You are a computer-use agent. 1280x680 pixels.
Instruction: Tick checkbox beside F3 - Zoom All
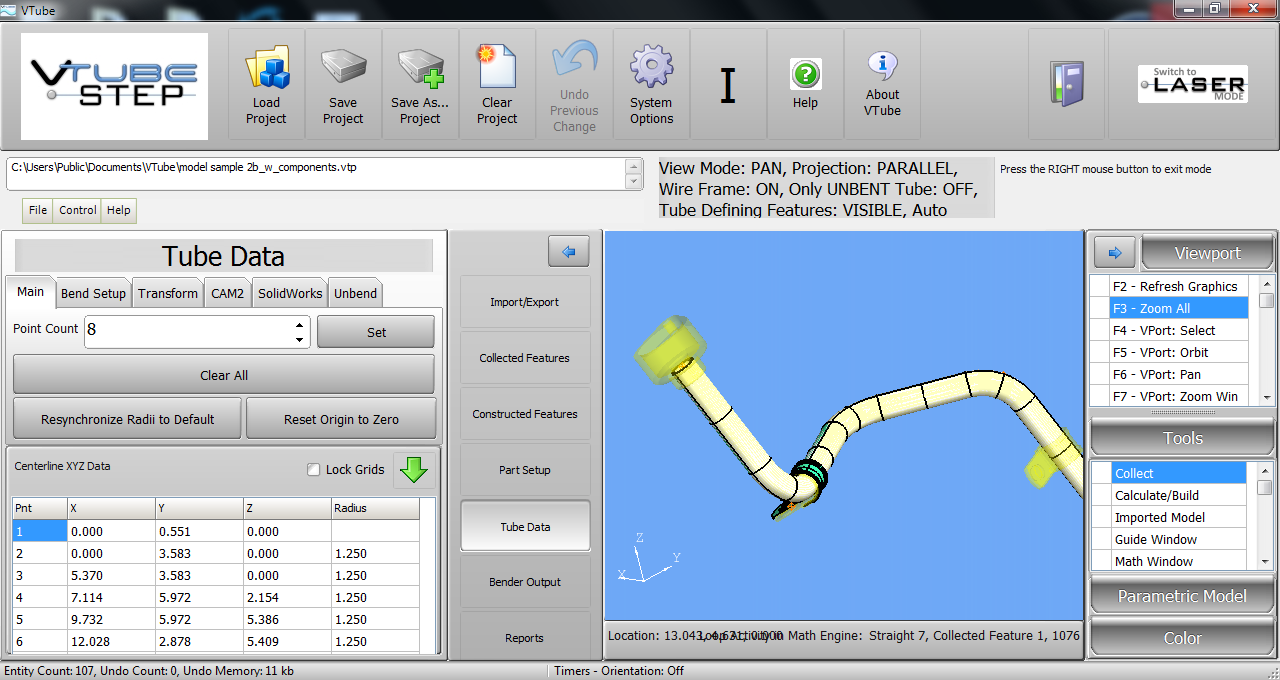click(1100, 309)
